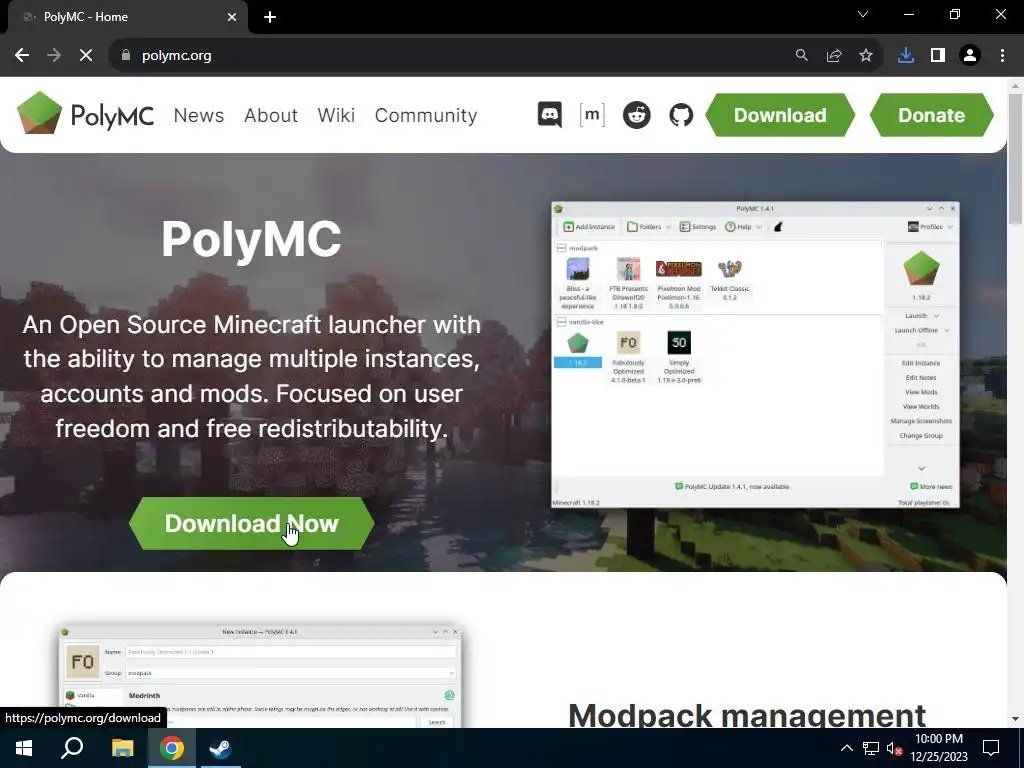Viewport: 1024px width, 768px height.
Task: Click the PolyMC logo in site header
Action: click(86, 114)
